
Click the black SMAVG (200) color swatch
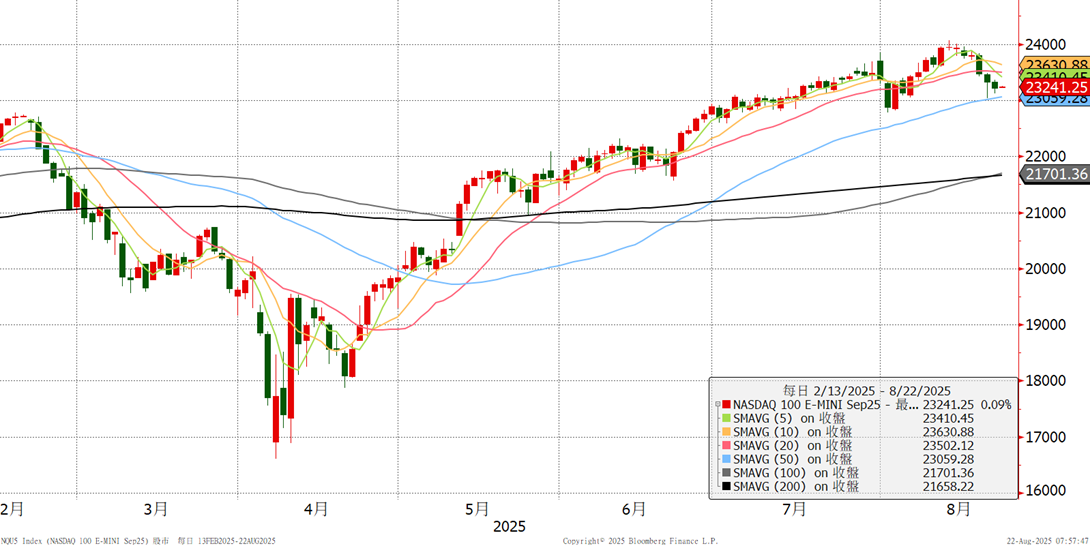[x=726, y=485]
